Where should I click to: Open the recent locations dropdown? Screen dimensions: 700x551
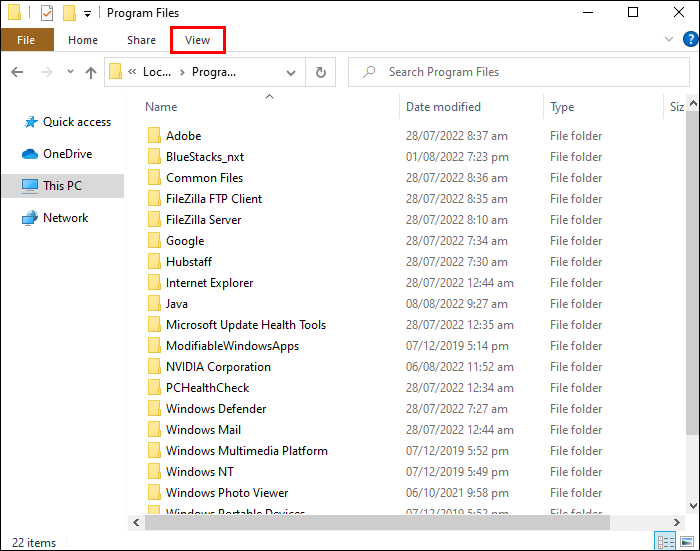[70, 71]
